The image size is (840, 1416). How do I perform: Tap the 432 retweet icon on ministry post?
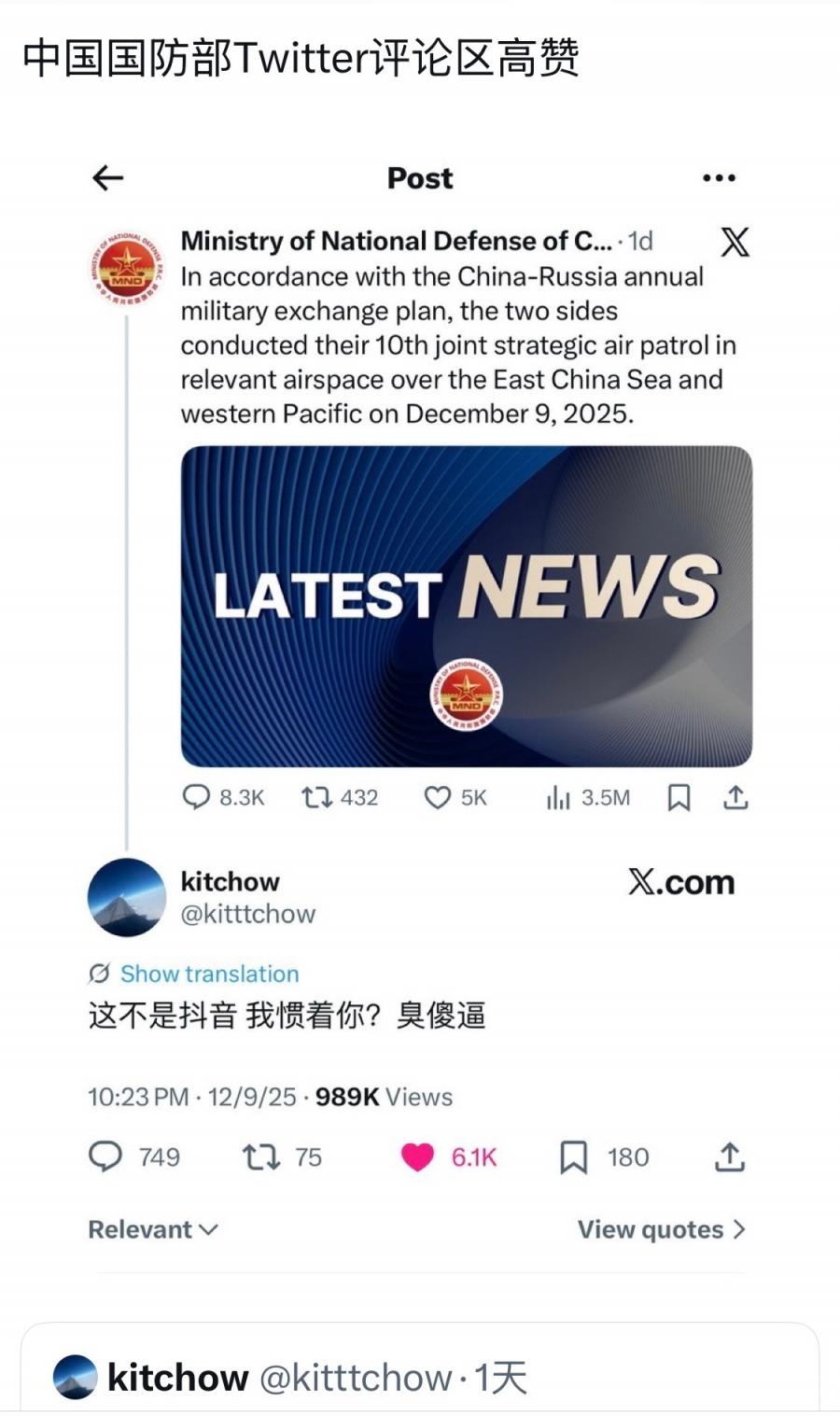316,797
